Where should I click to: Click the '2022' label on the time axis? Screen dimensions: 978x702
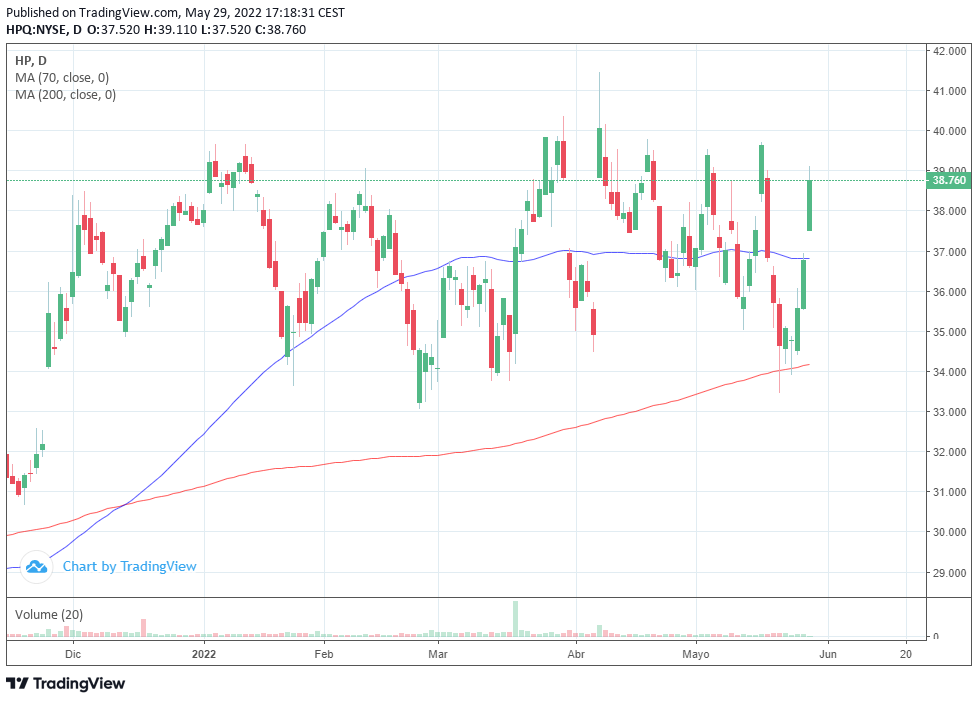[x=204, y=654]
